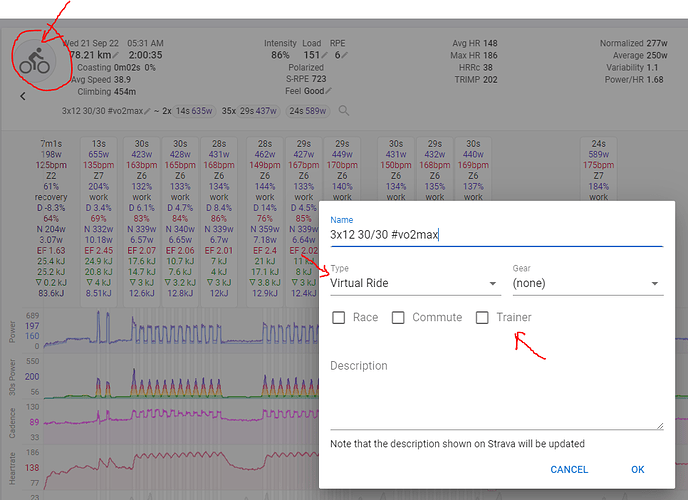Edit the RPE pencil next to 6
This screenshot has width=688, height=500.
pyautogui.click(x=345, y=55)
